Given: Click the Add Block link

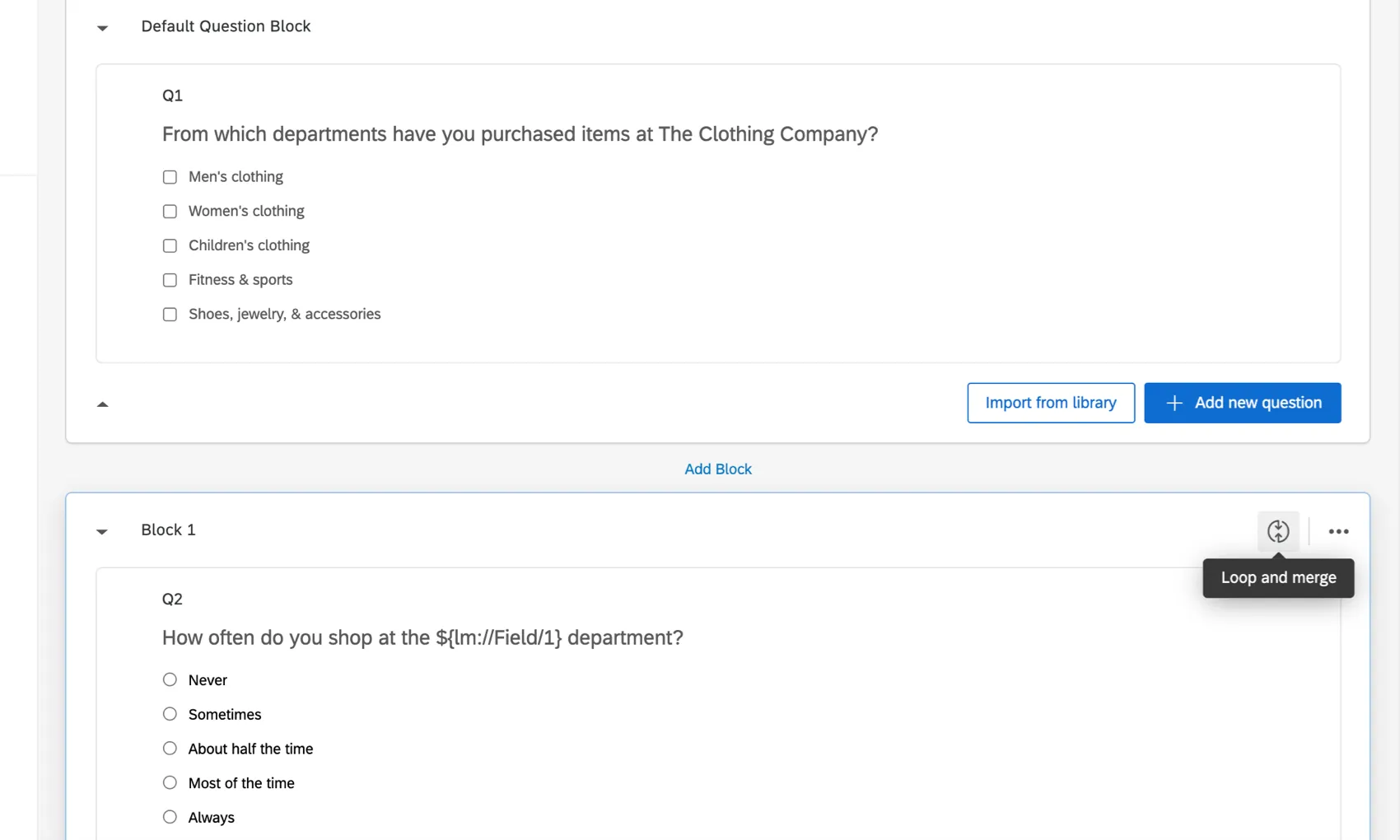Looking at the screenshot, I should pos(717,469).
